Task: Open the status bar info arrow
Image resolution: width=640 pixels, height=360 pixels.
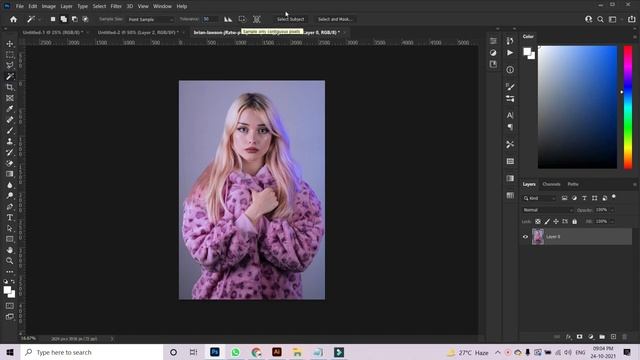Action: [x=112, y=339]
